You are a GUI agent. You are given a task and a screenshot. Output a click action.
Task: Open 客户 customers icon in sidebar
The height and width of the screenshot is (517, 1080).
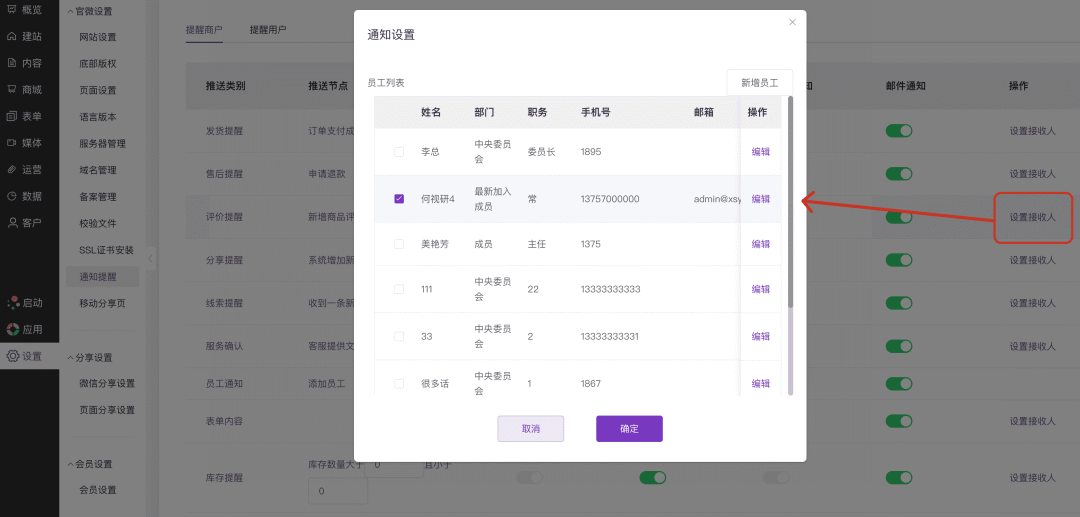tap(24, 222)
